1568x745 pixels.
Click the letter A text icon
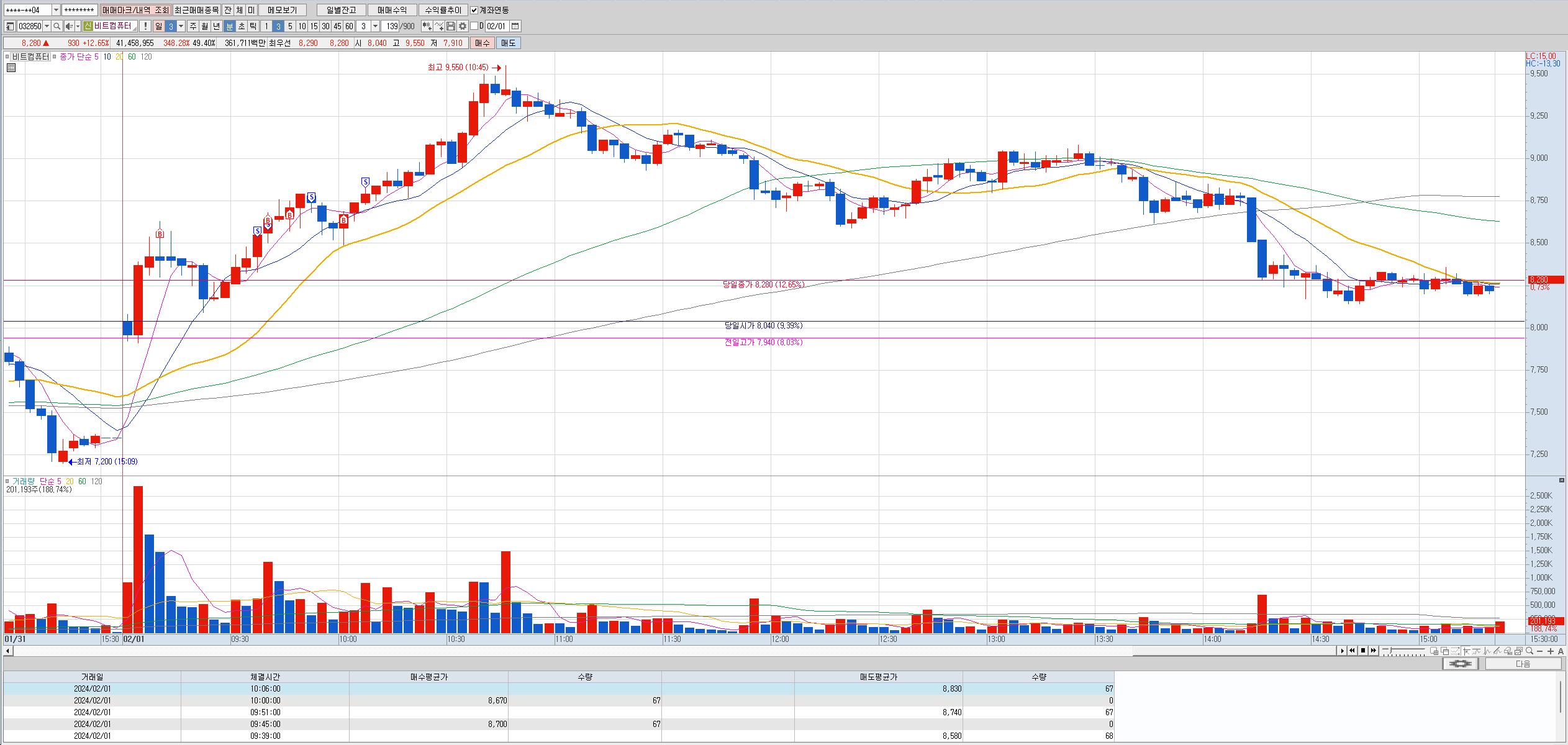click(x=1561, y=651)
